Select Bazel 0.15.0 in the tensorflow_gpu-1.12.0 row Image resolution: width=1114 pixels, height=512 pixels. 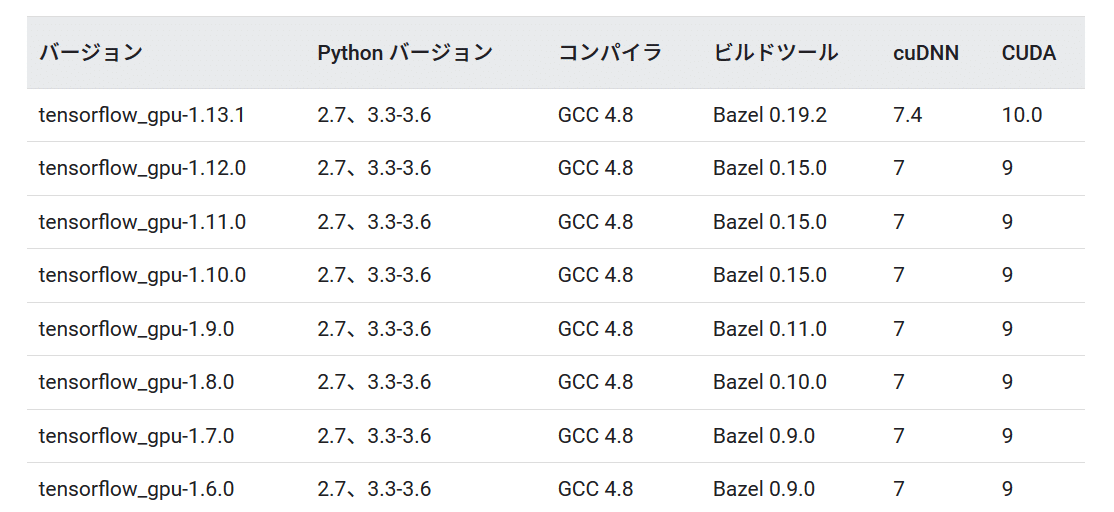click(x=770, y=168)
